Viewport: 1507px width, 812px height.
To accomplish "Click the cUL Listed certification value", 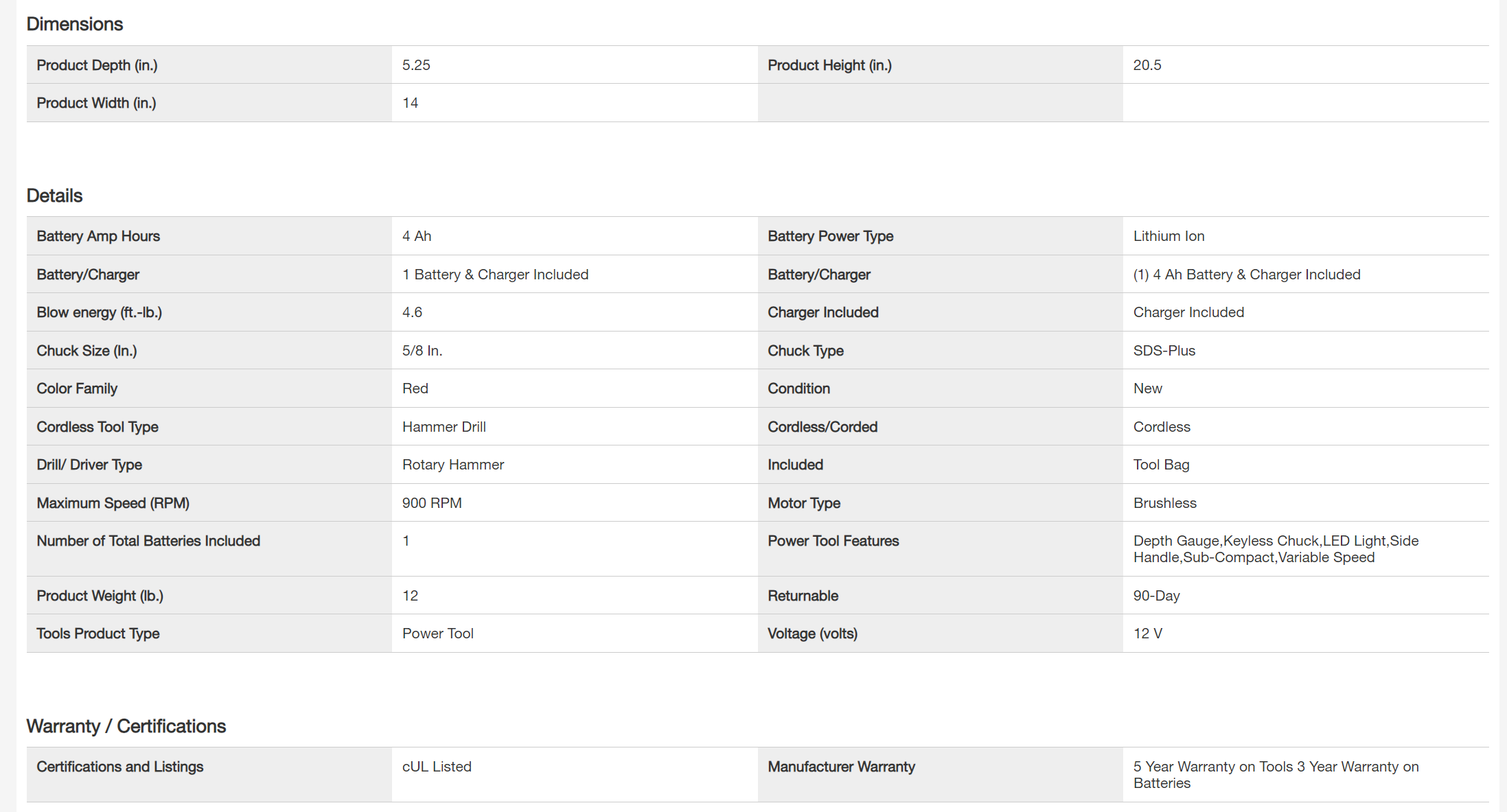I will pos(436,767).
